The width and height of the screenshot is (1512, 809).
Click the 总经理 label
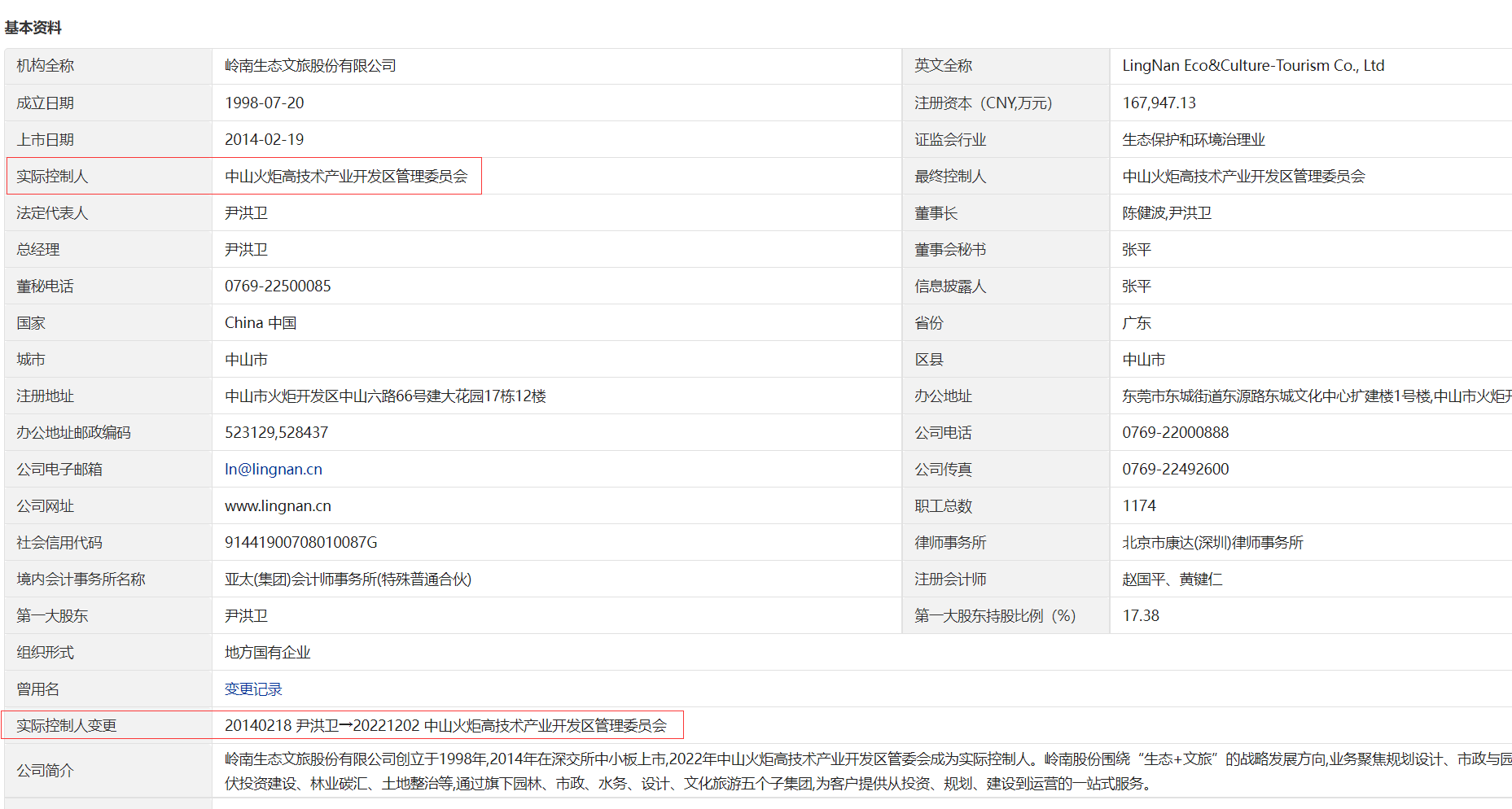tap(38, 250)
